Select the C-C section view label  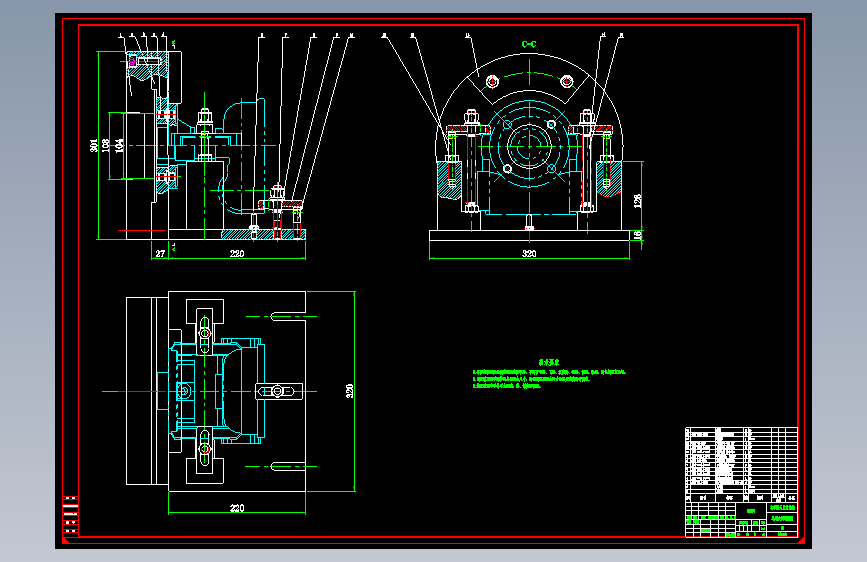(x=529, y=44)
